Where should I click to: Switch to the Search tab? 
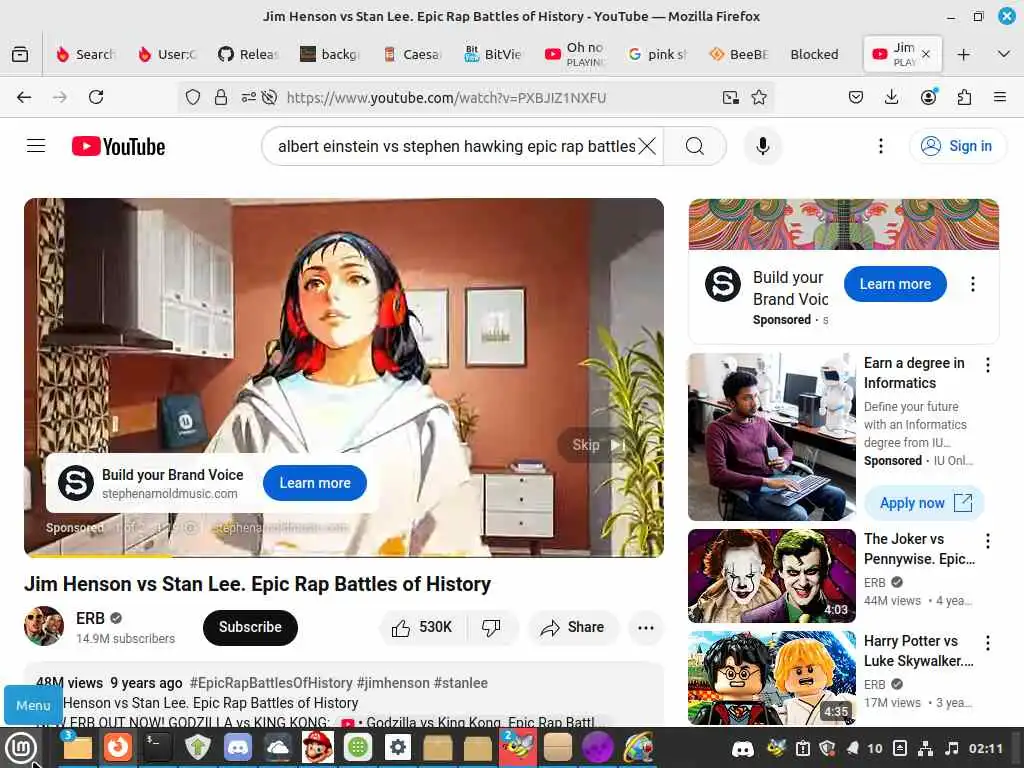pyautogui.click(x=85, y=54)
